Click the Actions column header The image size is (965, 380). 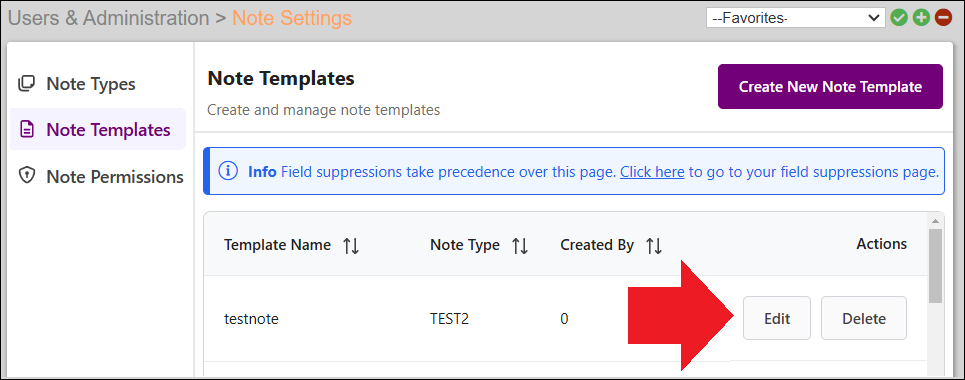[881, 243]
